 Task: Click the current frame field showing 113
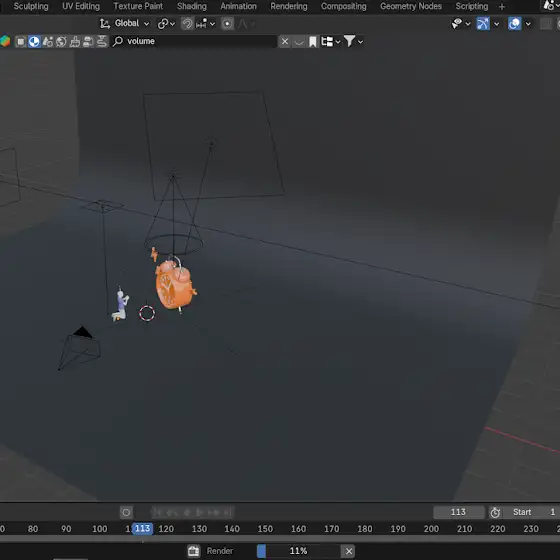click(458, 512)
